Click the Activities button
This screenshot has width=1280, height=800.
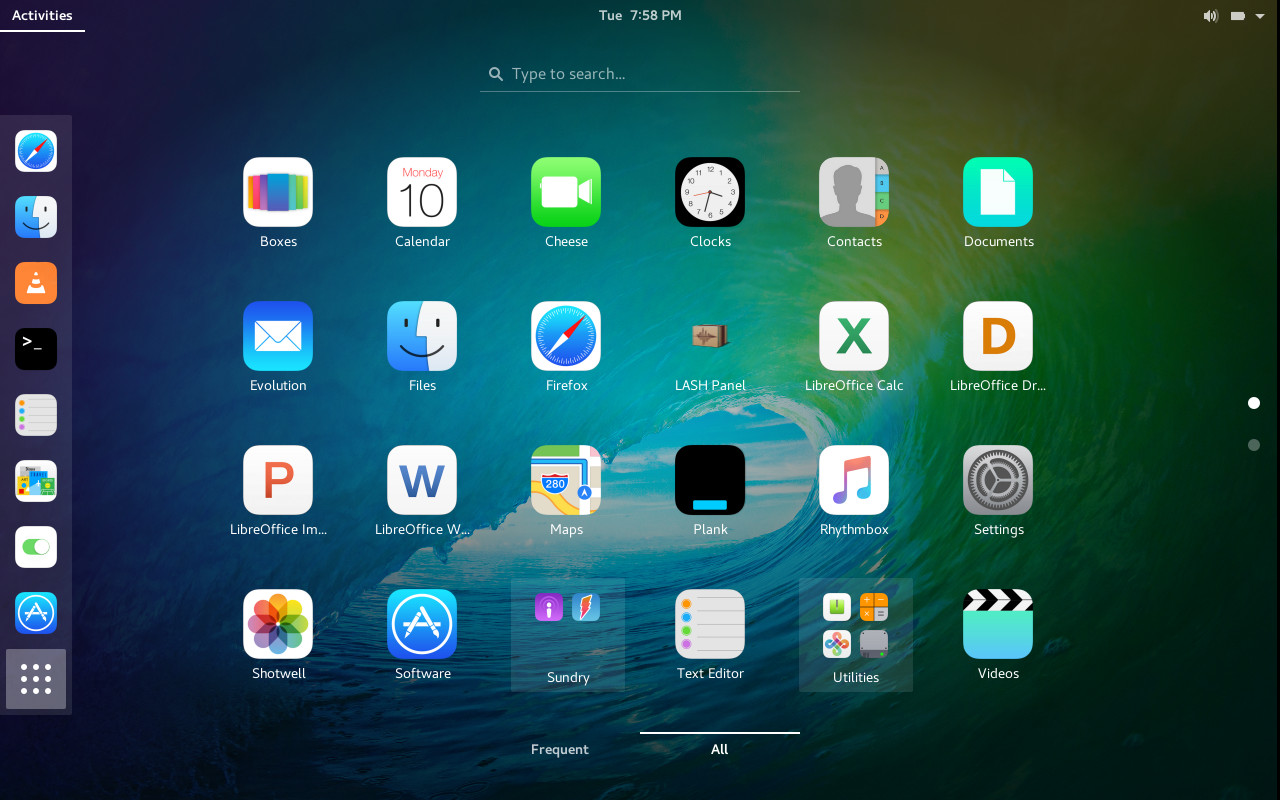42,15
